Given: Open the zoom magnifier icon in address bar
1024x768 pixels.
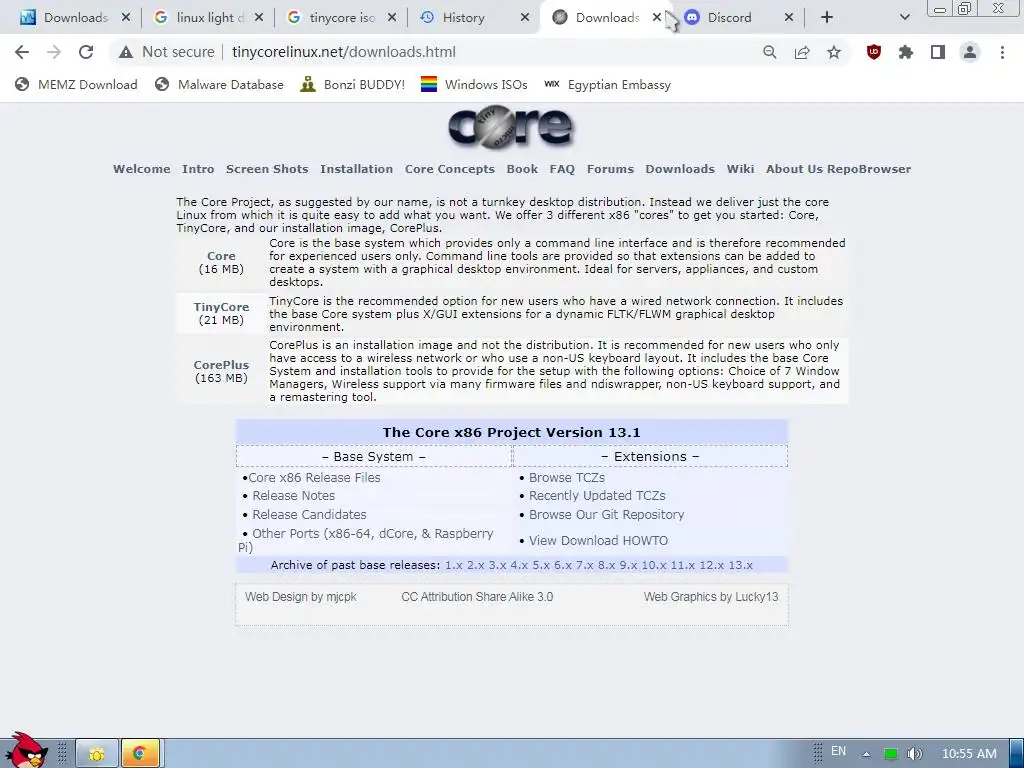Looking at the screenshot, I should (770, 52).
